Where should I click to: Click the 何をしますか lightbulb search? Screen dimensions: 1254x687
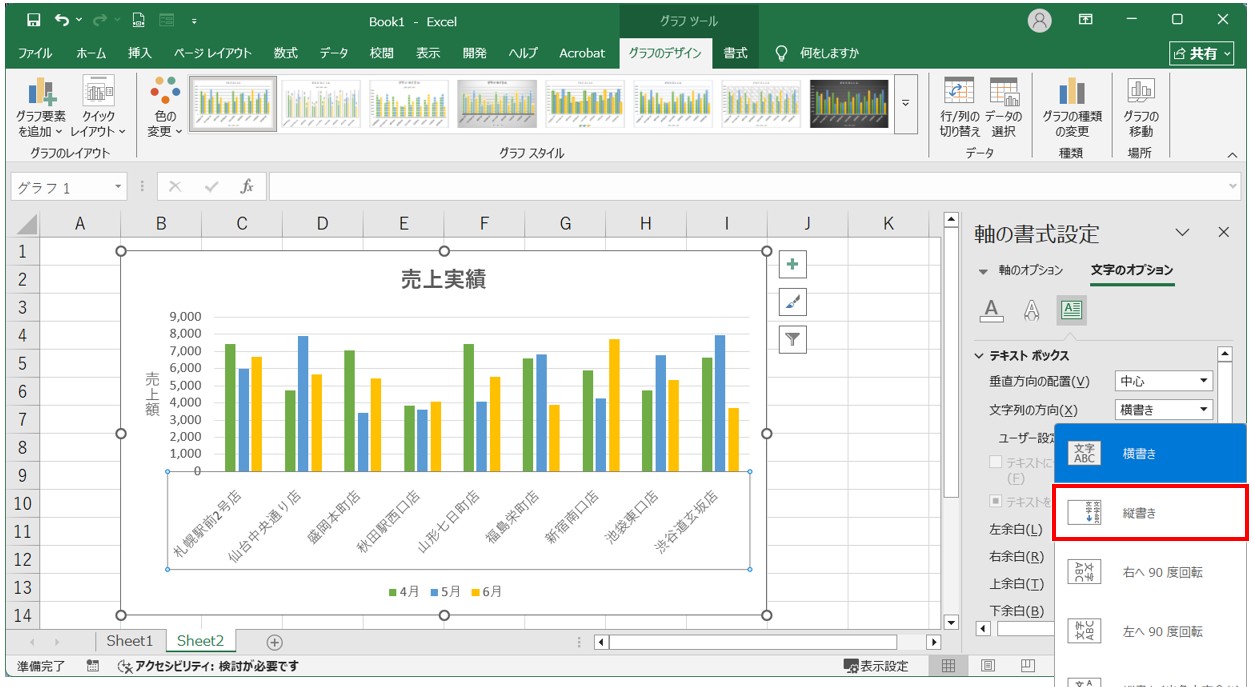tap(818, 53)
